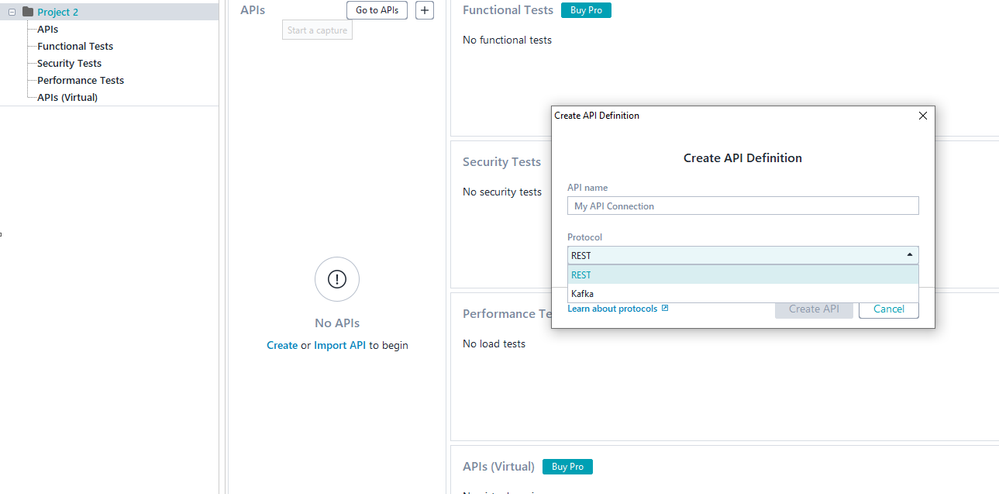
Task: Collapse the Project 2 tree node
Action: [12, 12]
